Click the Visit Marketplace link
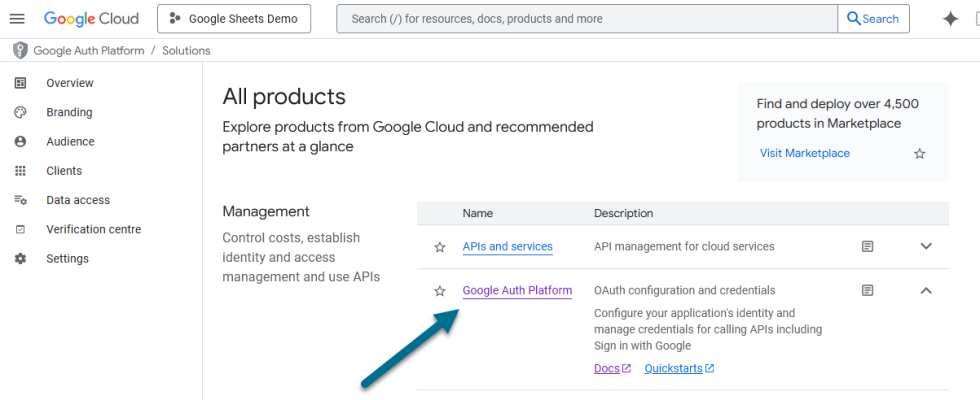 (x=804, y=153)
